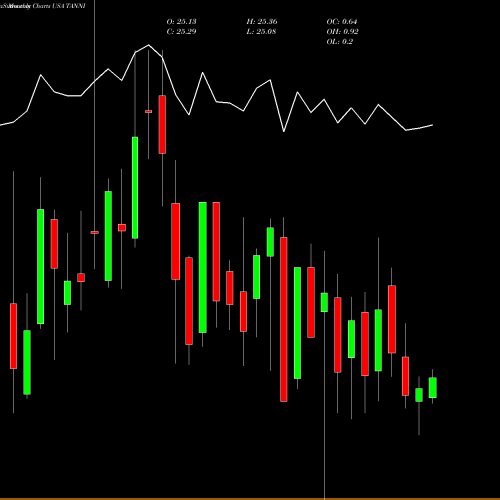This screenshot has width=500, height=500.
Task: Select the 'O: 25.13' open price value
Action: 181,22
